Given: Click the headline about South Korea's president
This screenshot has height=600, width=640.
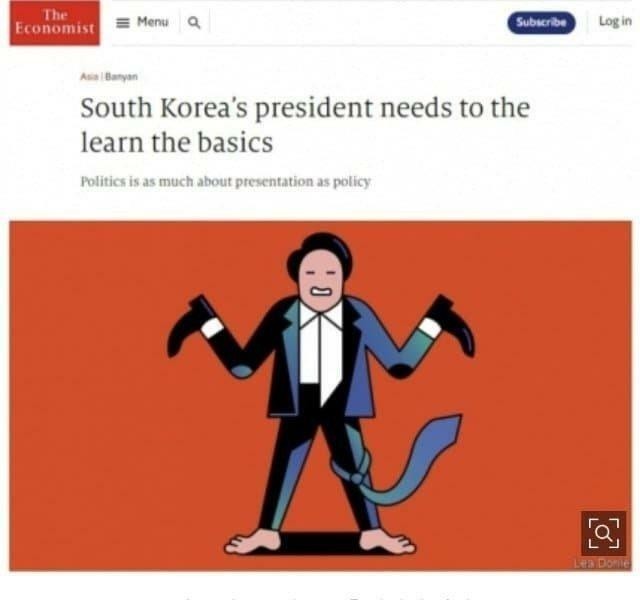Looking at the screenshot, I should pyautogui.click(x=305, y=125).
